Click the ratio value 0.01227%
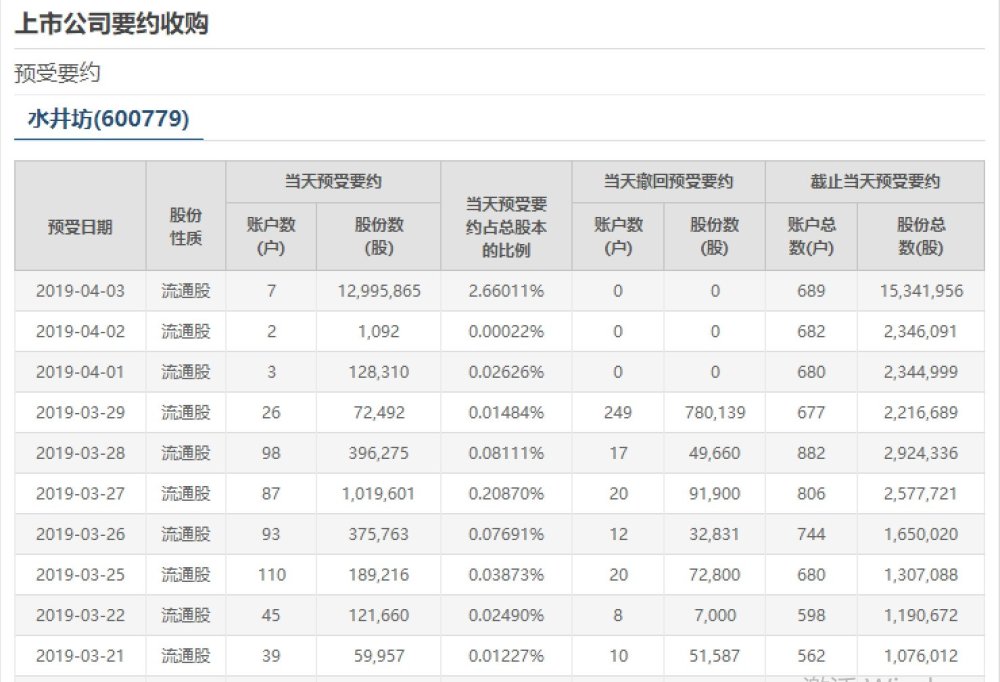The image size is (1000, 682). 506,656
